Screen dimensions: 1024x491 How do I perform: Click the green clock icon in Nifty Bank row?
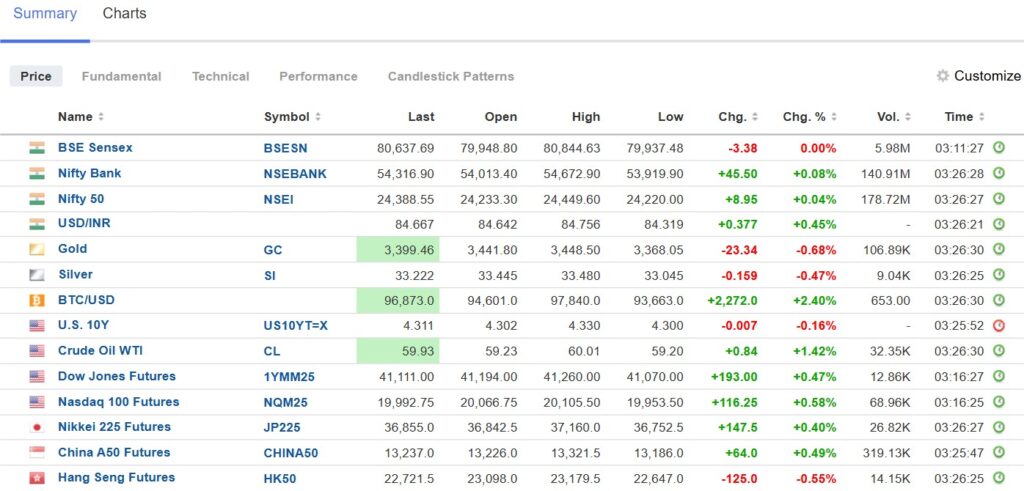[x=999, y=173]
